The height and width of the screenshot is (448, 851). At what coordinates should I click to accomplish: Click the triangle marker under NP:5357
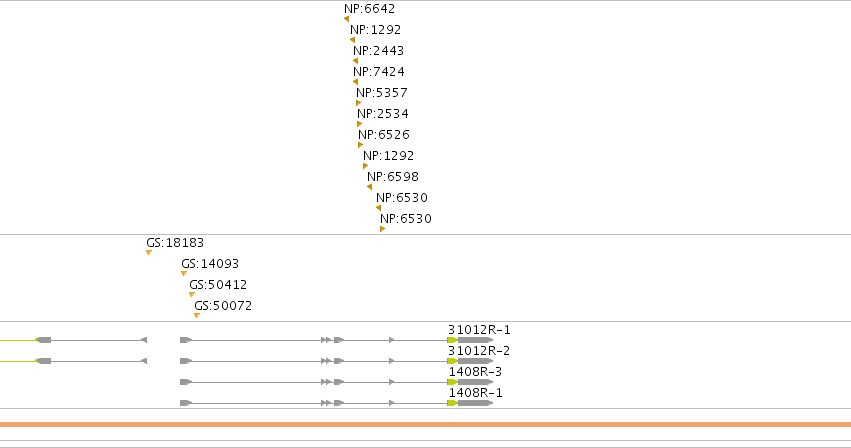click(358, 103)
